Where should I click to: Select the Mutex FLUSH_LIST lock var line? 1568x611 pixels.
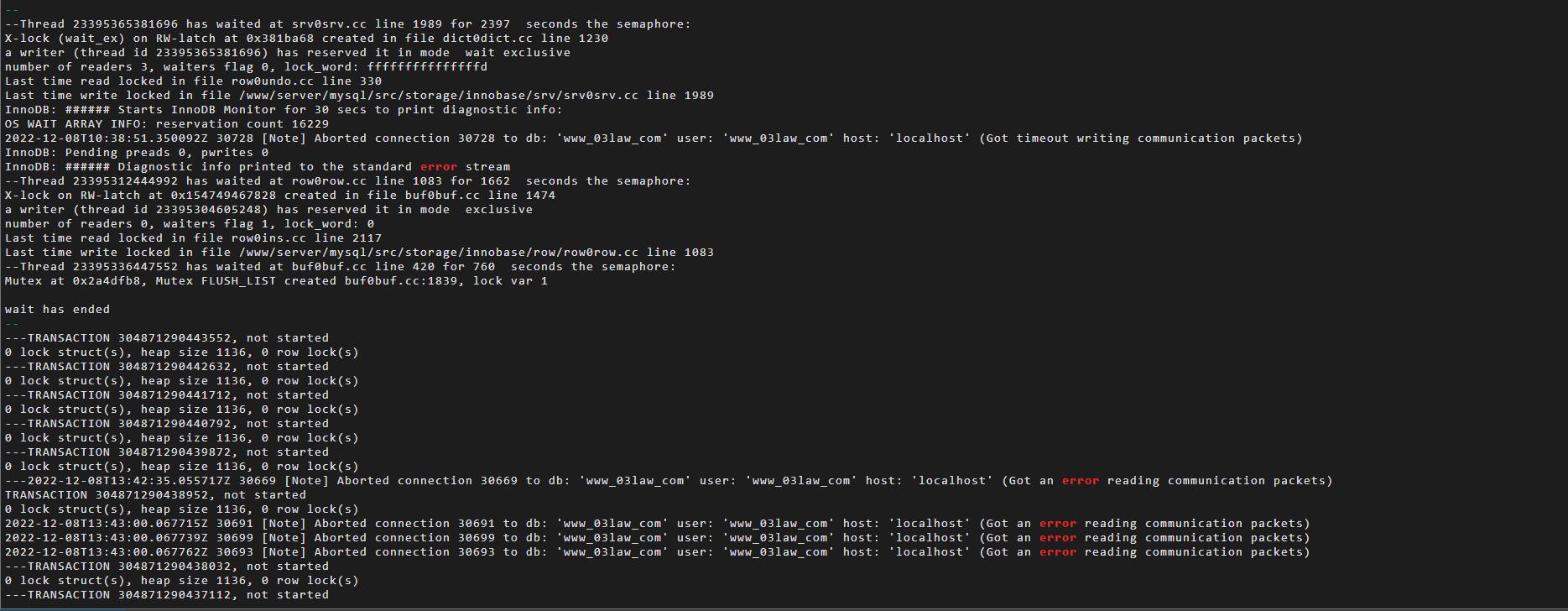pyautogui.click(x=276, y=281)
